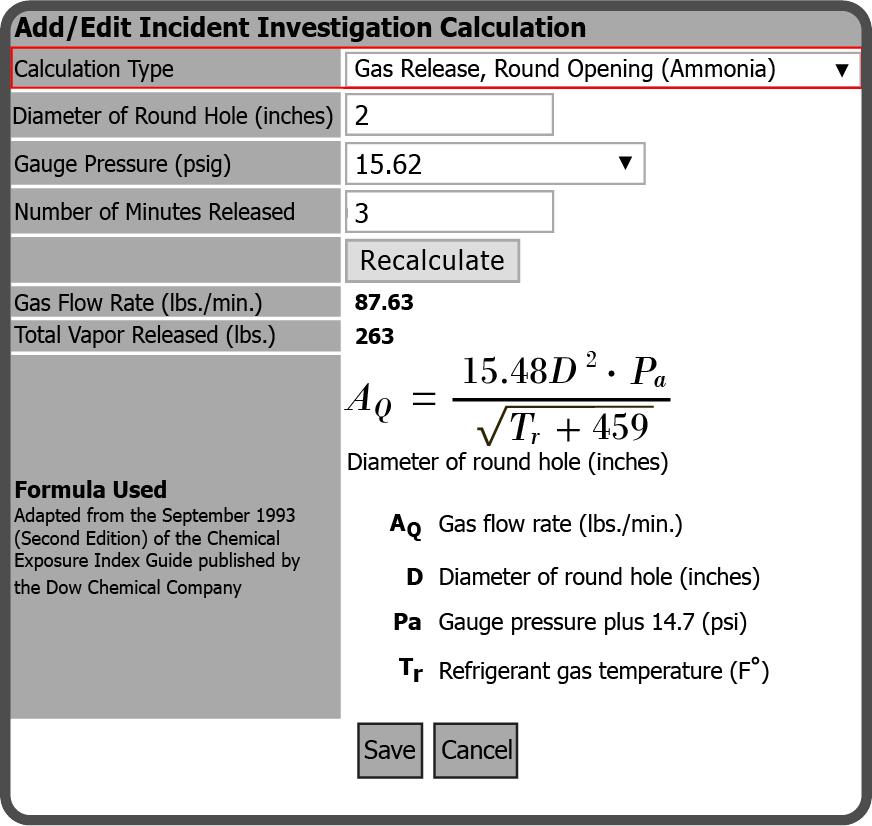Click the Pa gauge pressure legend entry
Image resolution: width=872 pixels, height=826 pixels.
click(x=592, y=622)
